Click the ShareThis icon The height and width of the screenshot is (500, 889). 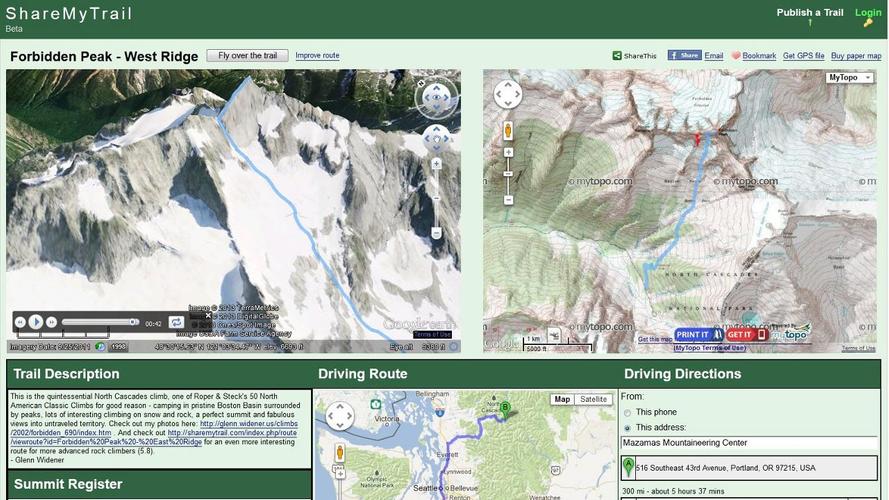pyautogui.click(x=617, y=56)
